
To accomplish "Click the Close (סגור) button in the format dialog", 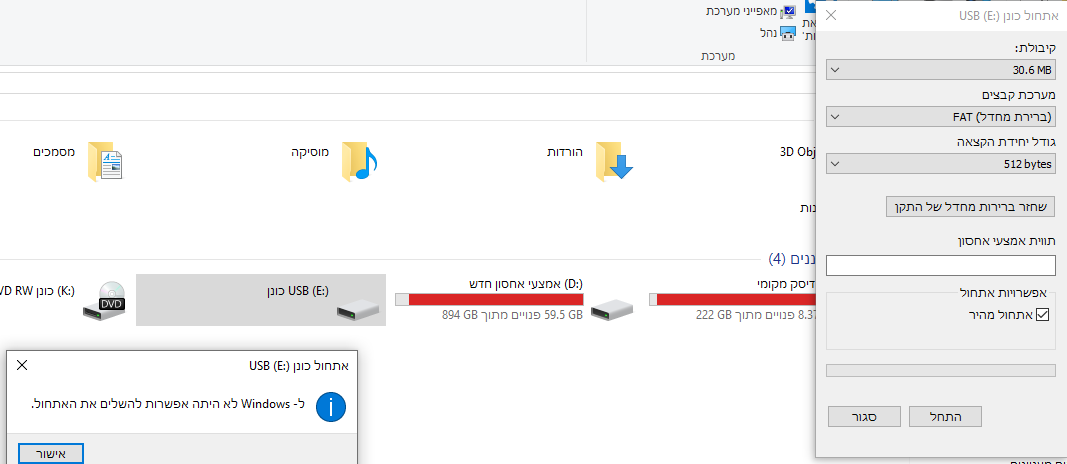I will click(x=864, y=416).
